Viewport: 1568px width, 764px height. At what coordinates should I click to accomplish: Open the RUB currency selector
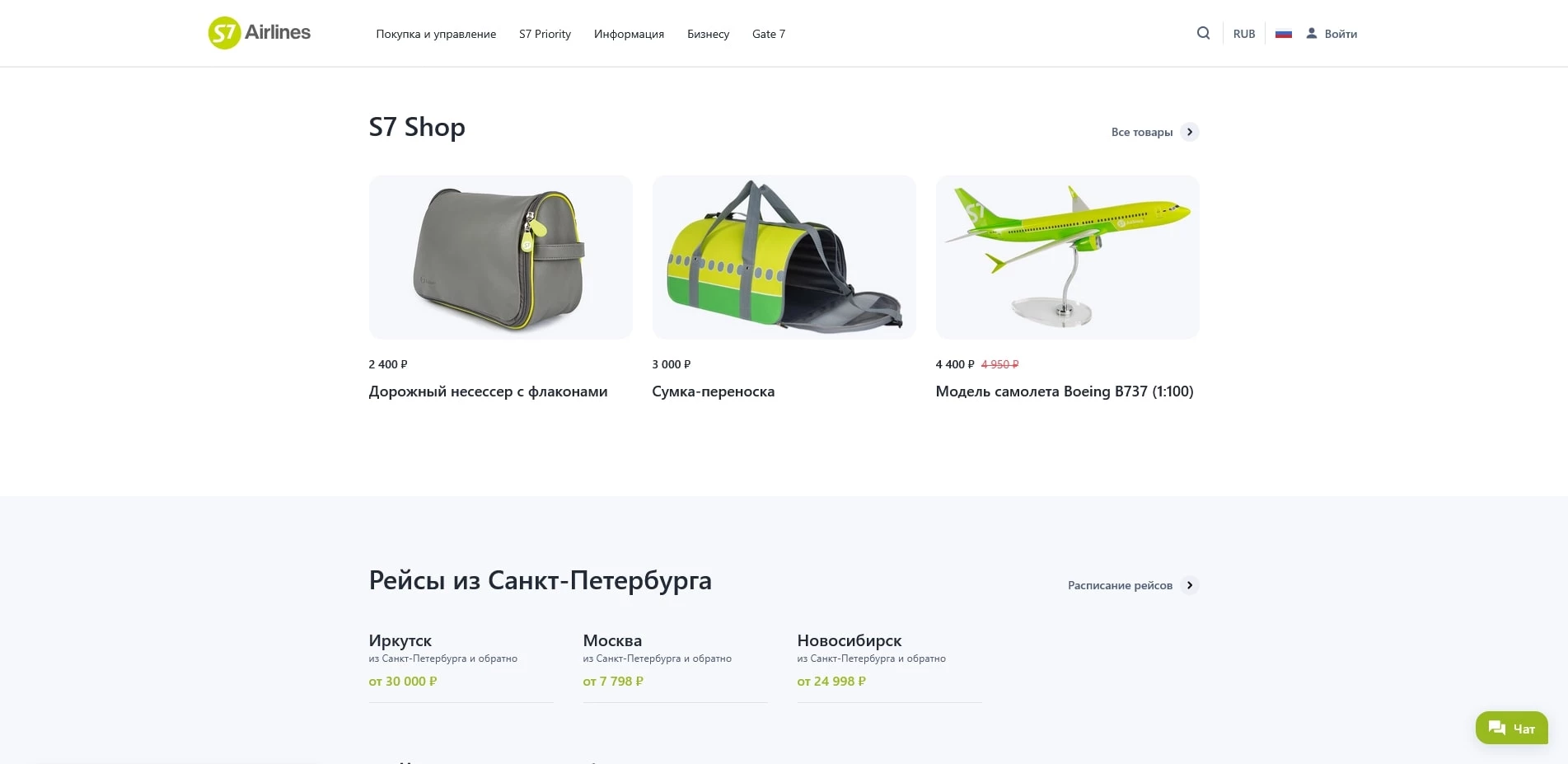tap(1244, 33)
